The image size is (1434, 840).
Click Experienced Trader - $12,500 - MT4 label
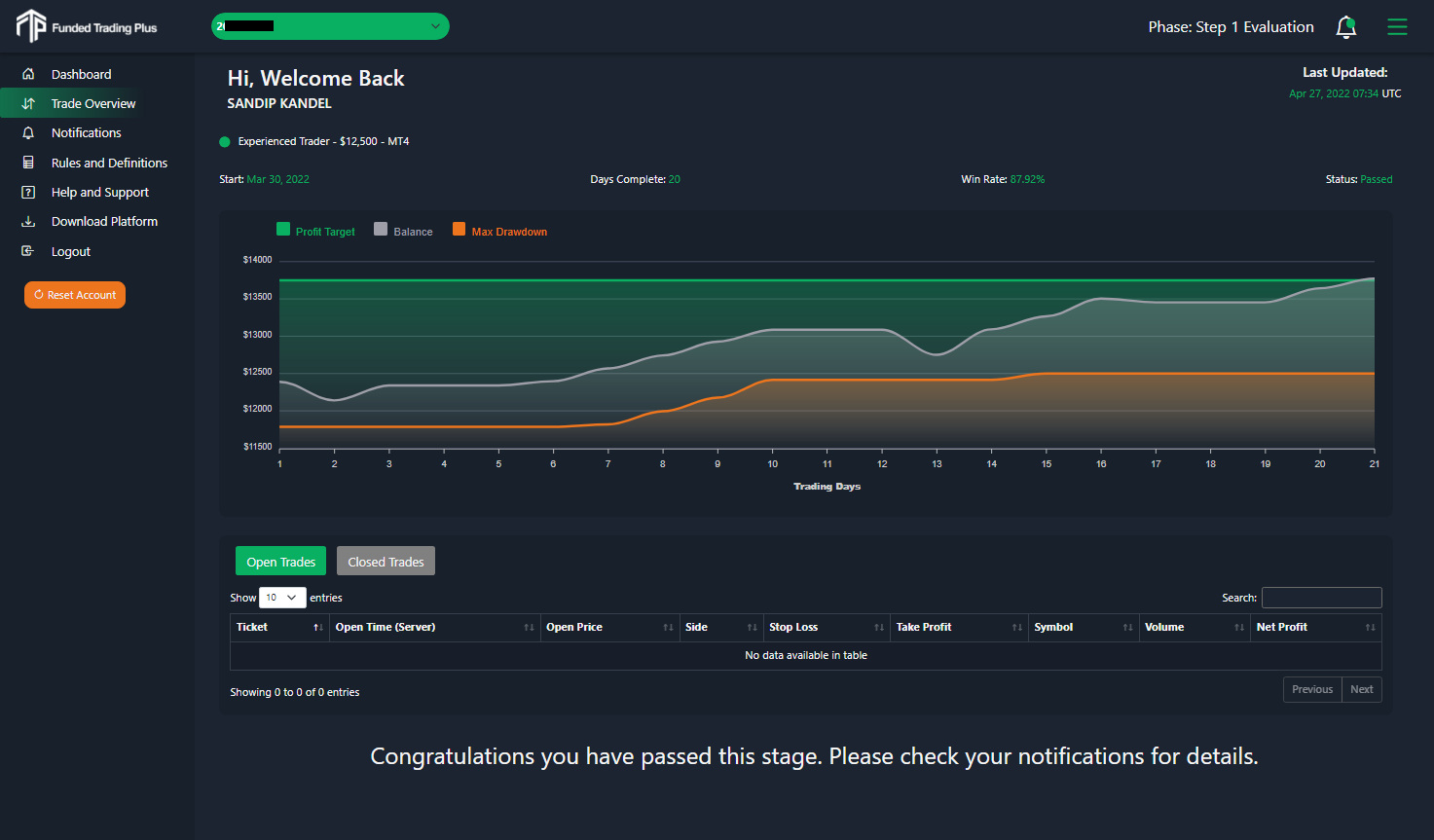coord(323,141)
